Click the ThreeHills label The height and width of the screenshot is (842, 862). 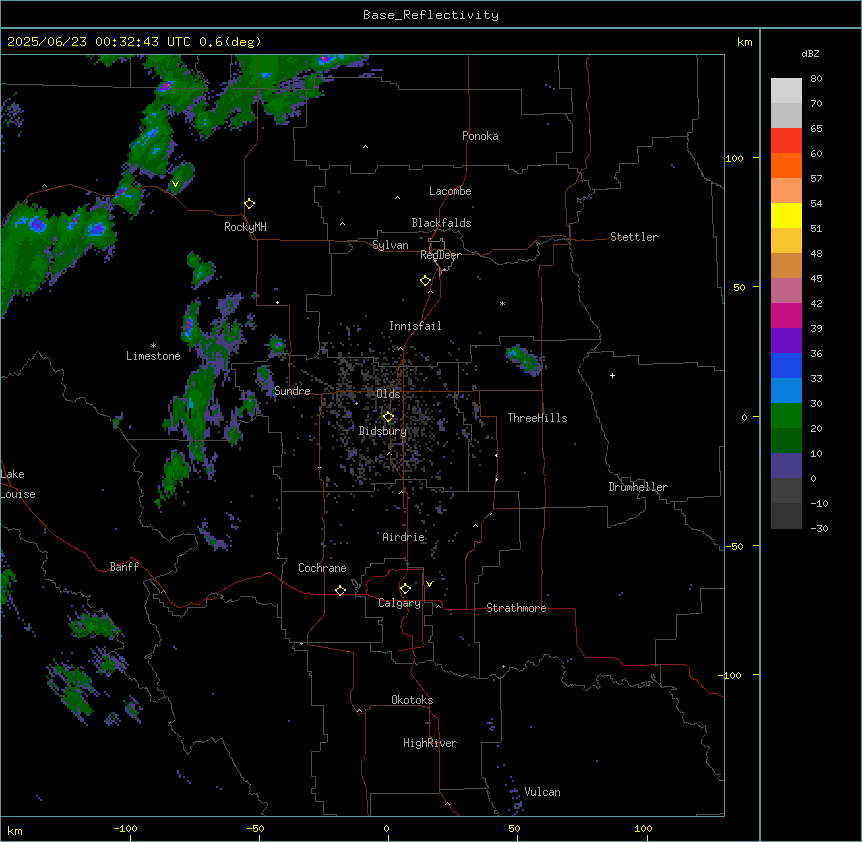[x=537, y=418]
